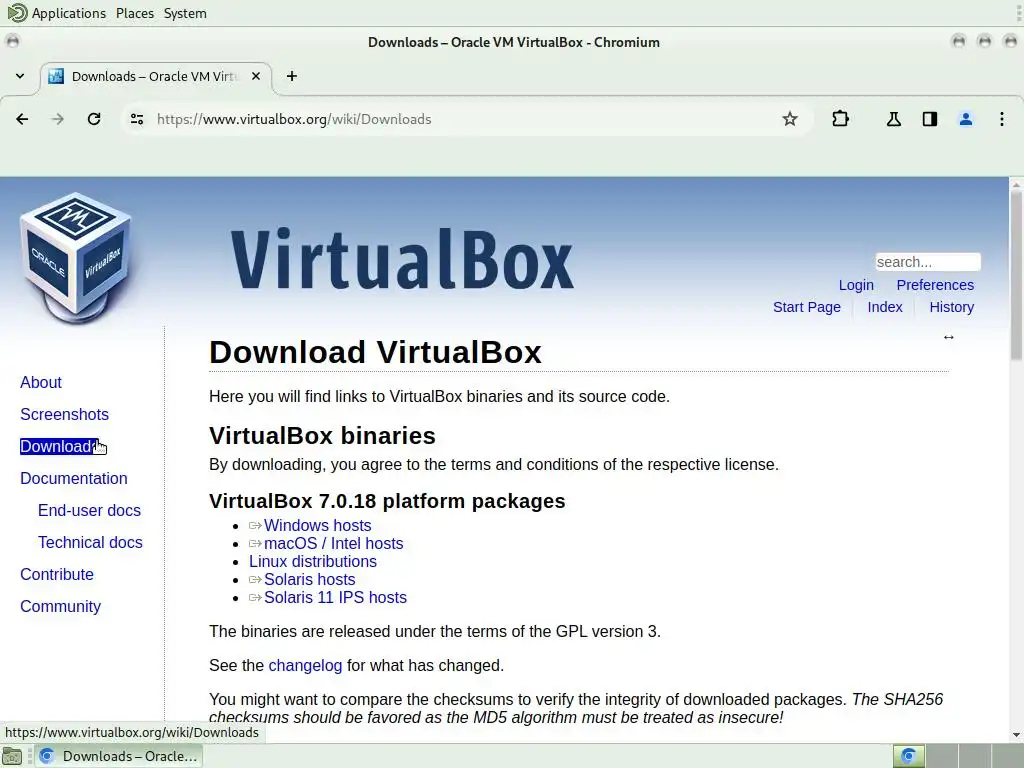Click the Downloads – Oracle taskbar window button
The image size is (1024, 768).
118,756
